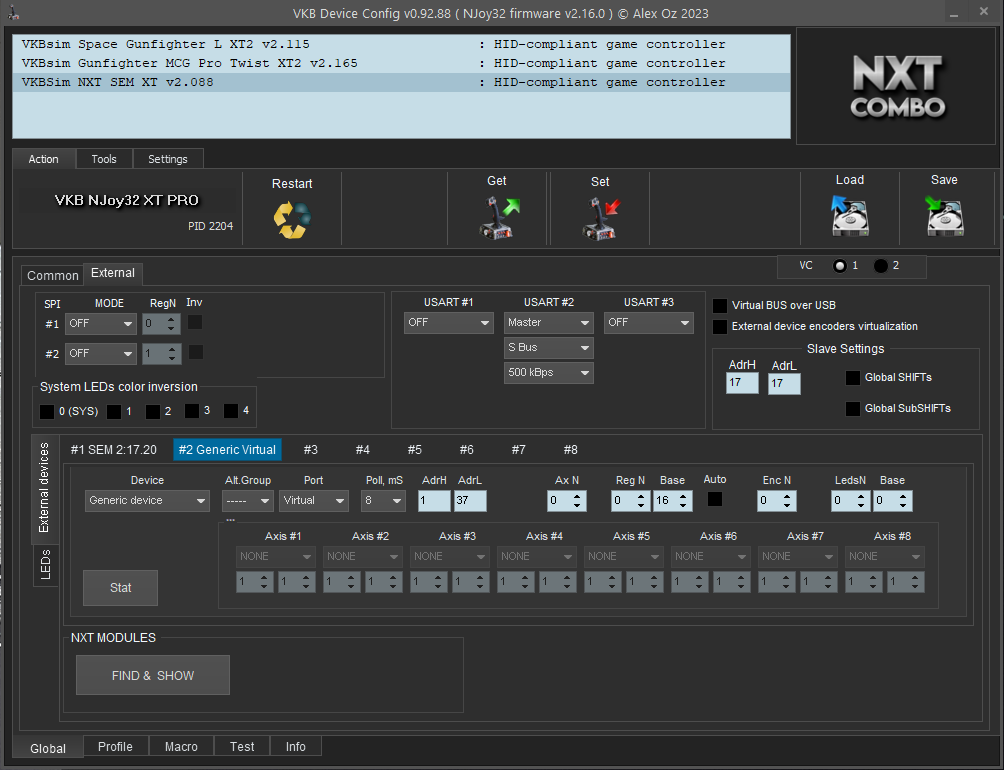Switch to the LEDs vertical tab
Screen dimensions: 1004x770
click(x=45, y=565)
